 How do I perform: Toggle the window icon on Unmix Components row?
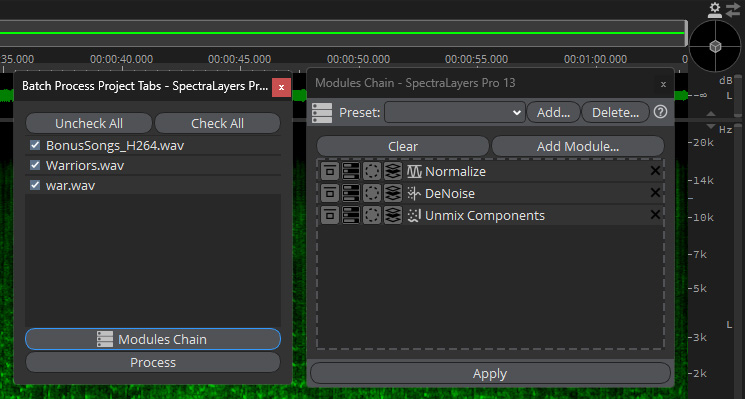[330, 215]
